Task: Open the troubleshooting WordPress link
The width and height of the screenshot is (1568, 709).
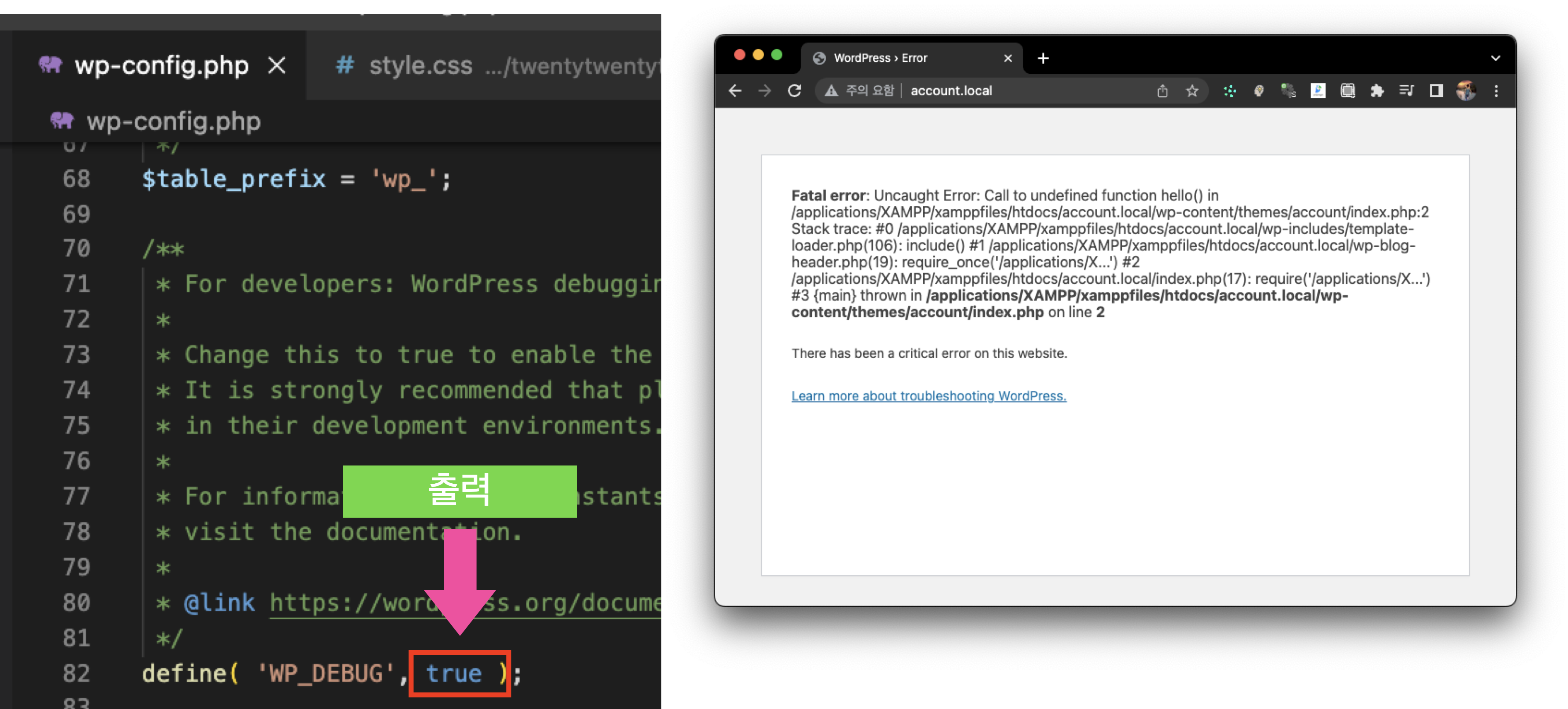Action: pos(928,396)
